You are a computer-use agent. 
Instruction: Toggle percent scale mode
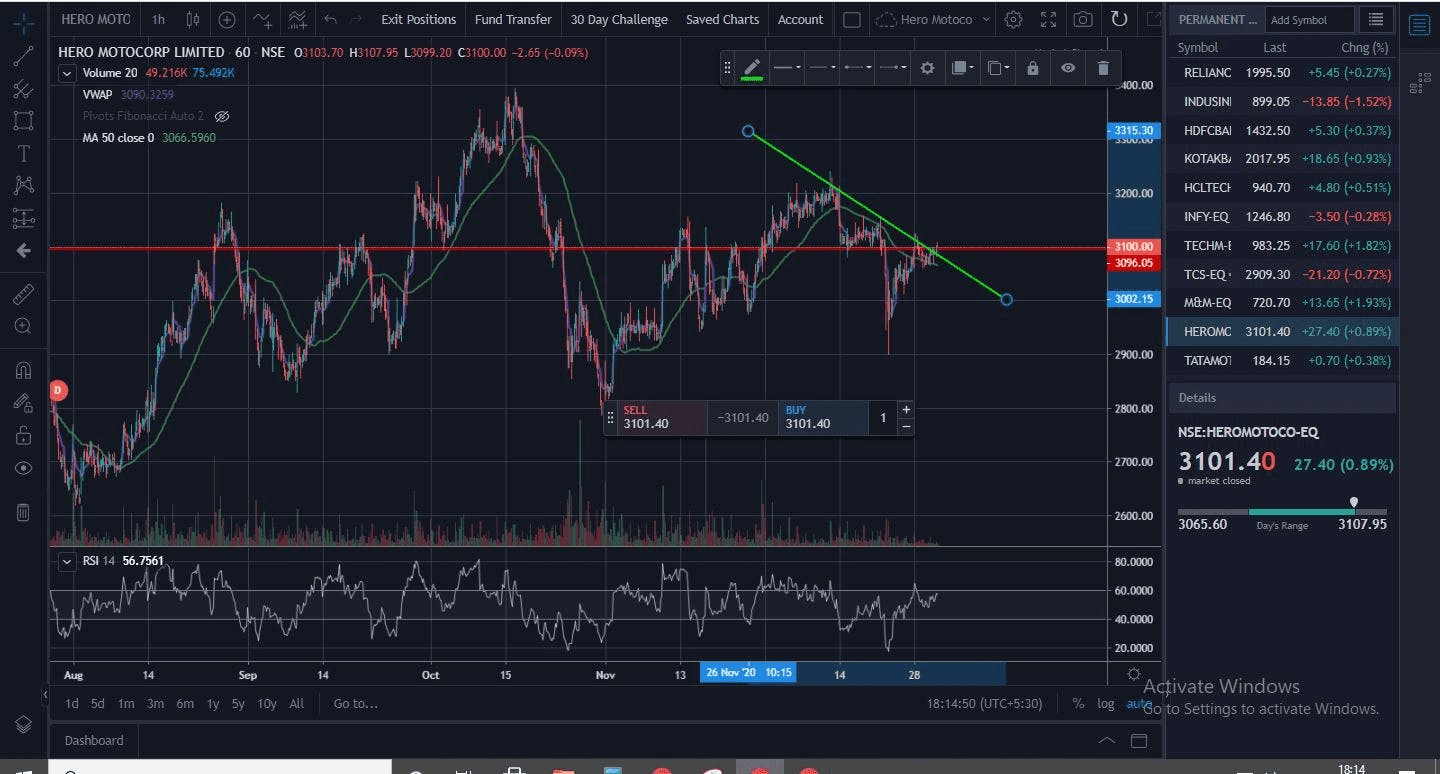(x=1078, y=703)
